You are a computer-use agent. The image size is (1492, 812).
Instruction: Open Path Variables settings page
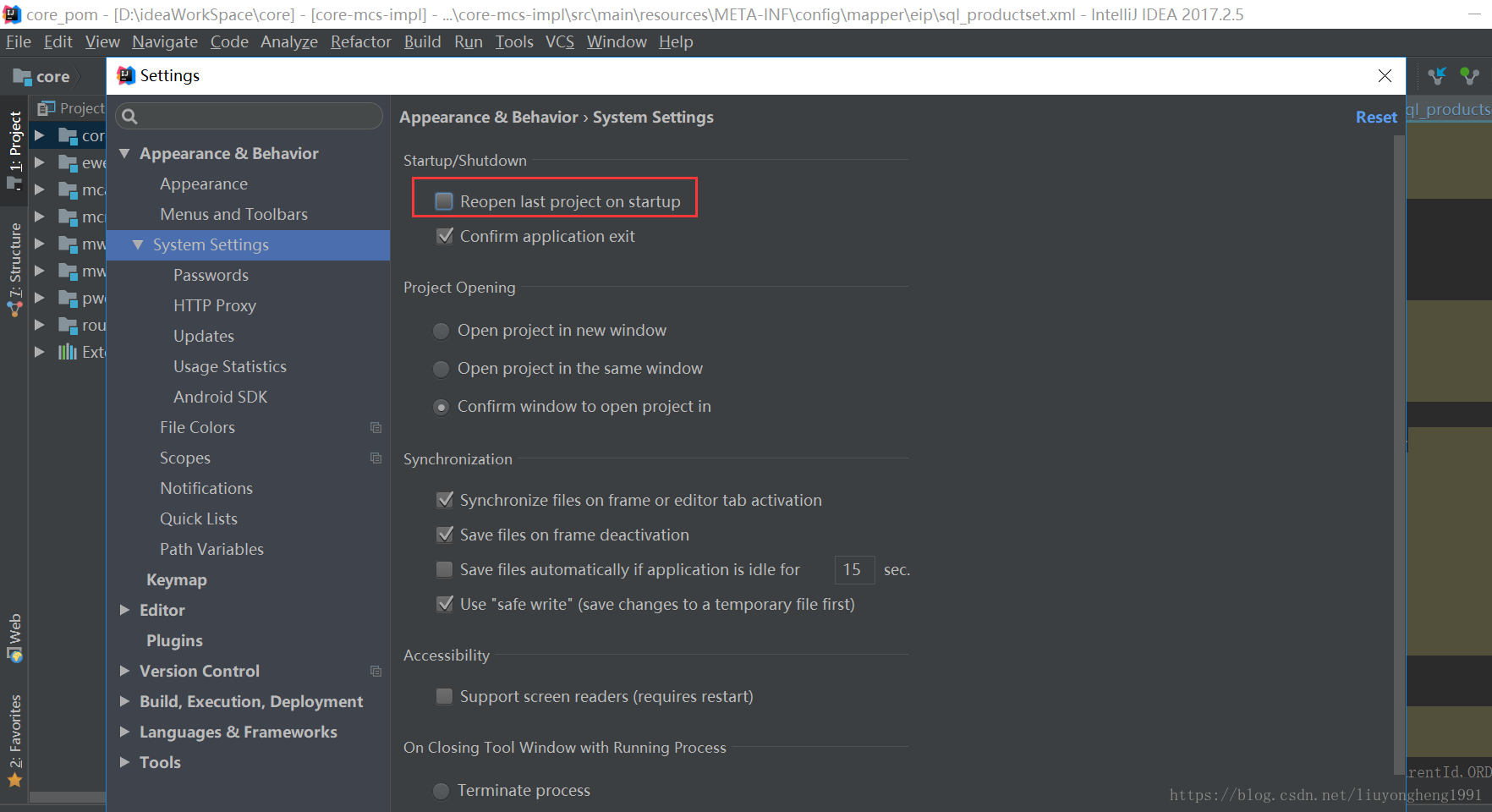211,549
